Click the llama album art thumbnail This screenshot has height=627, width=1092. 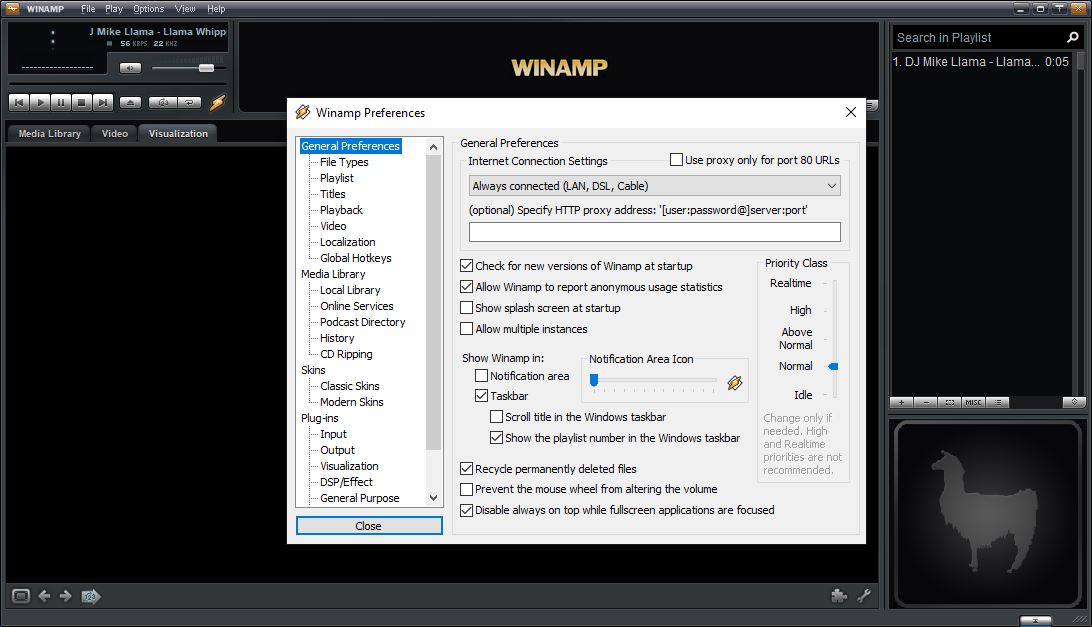click(x=988, y=512)
